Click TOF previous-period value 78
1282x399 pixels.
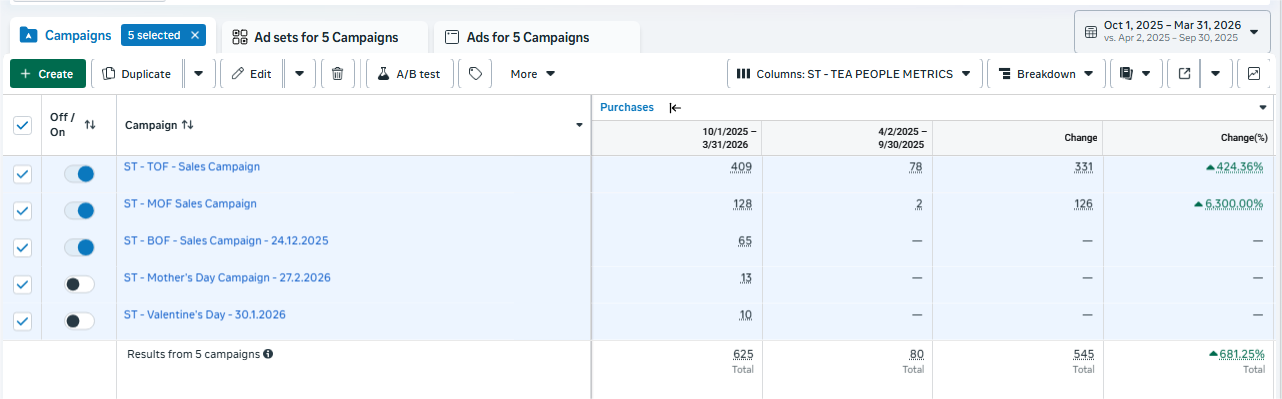point(916,167)
